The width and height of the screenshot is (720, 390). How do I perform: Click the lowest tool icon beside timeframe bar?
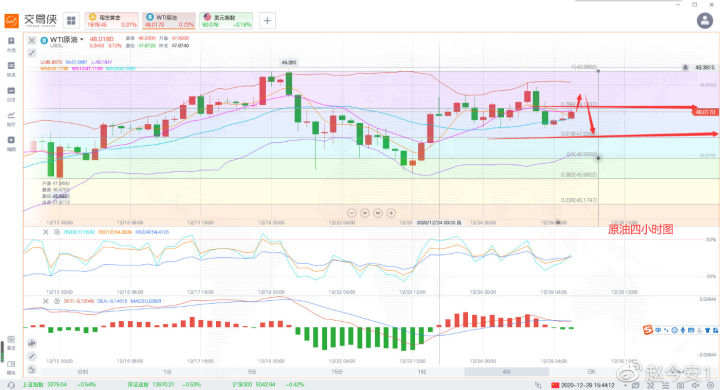pos(32,370)
